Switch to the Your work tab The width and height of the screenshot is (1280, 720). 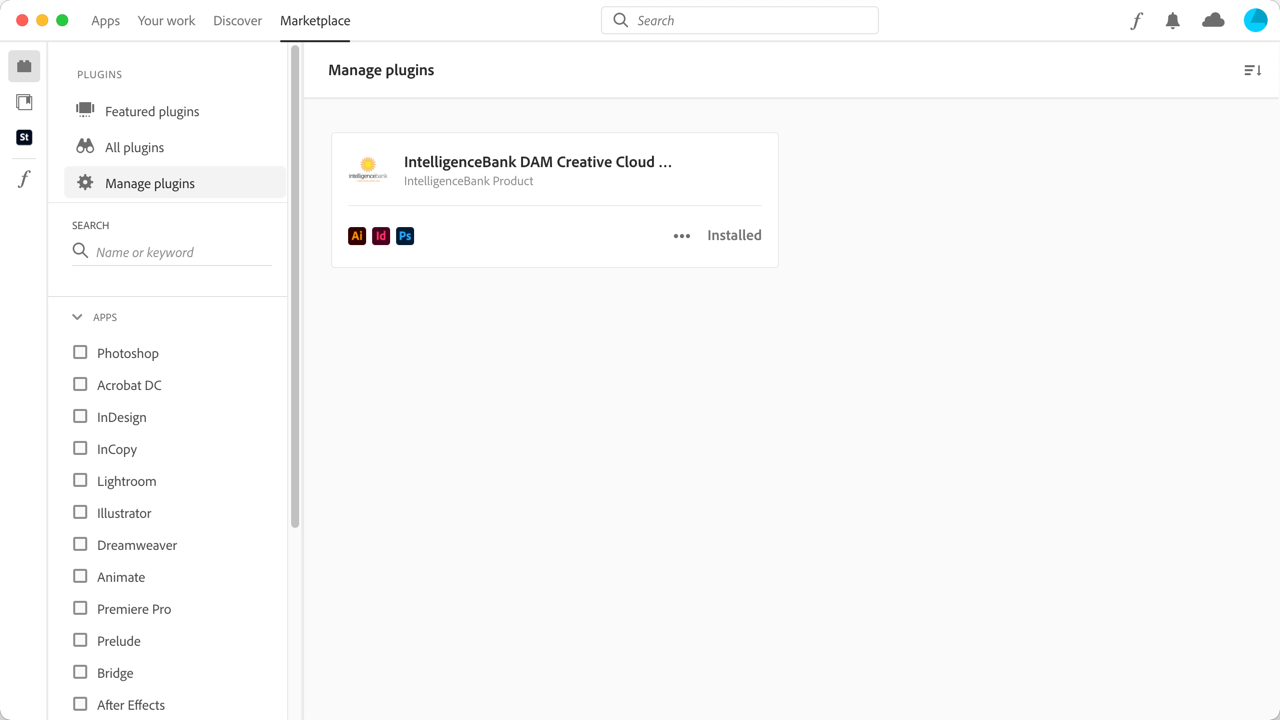166,21
